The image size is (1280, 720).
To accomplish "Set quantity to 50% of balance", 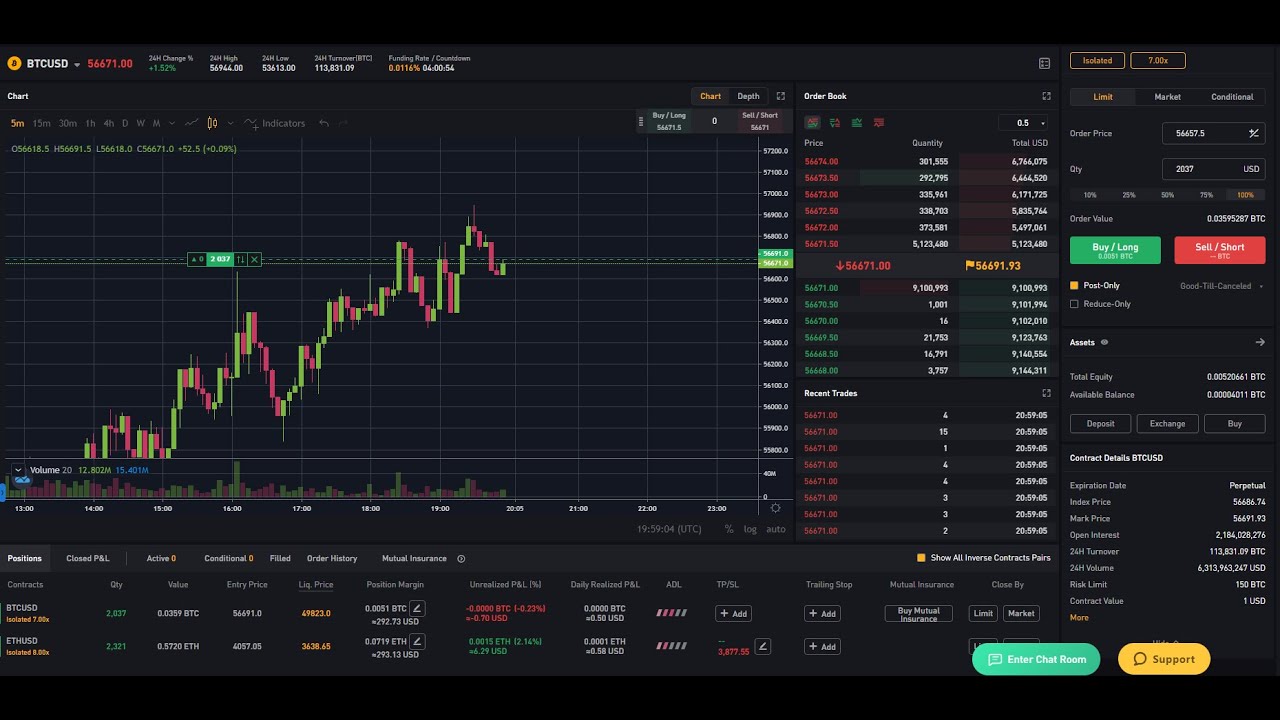I will click(1167, 195).
